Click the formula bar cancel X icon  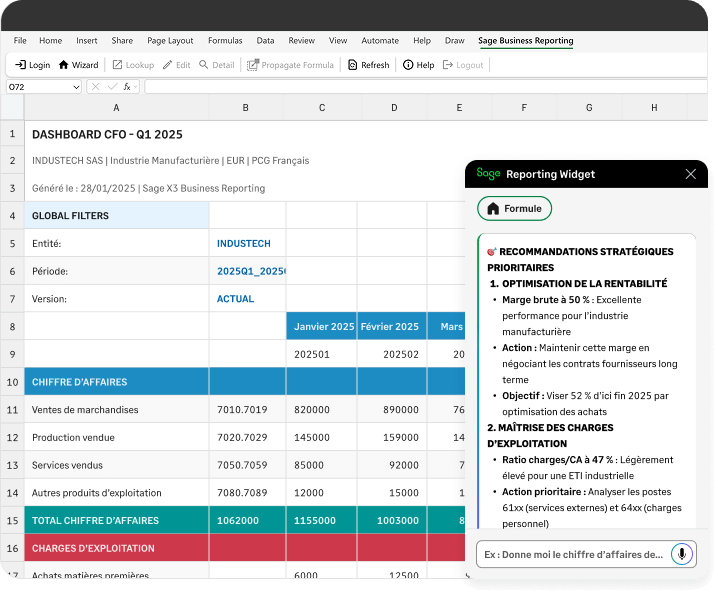[95, 87]
